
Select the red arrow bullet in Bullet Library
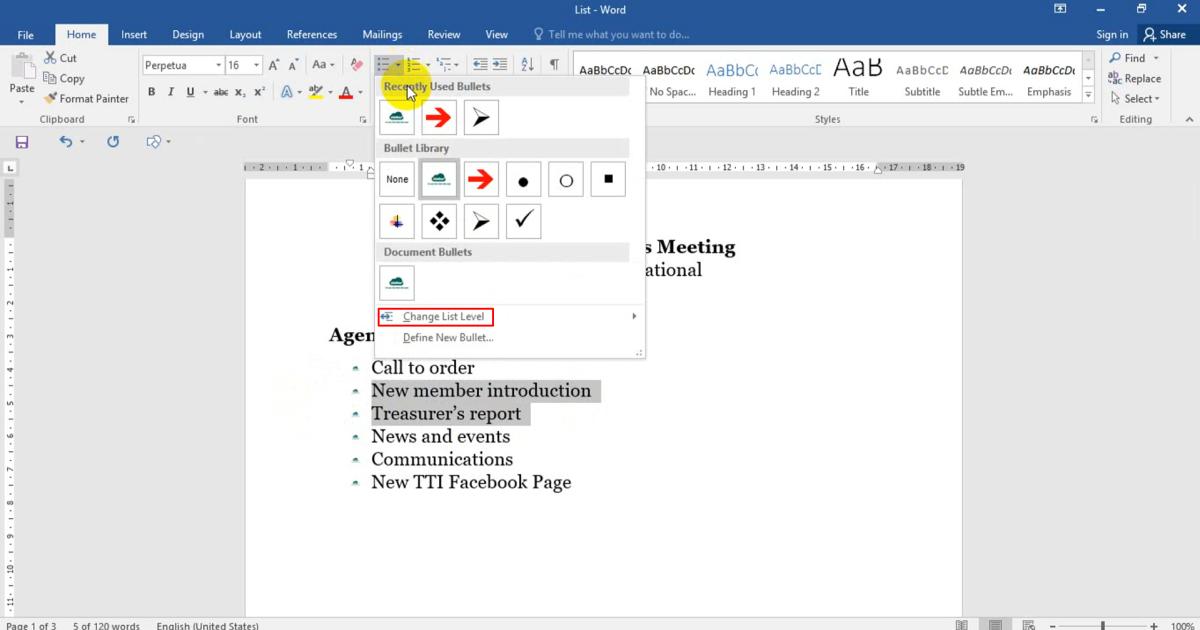(x=481, y=180)
